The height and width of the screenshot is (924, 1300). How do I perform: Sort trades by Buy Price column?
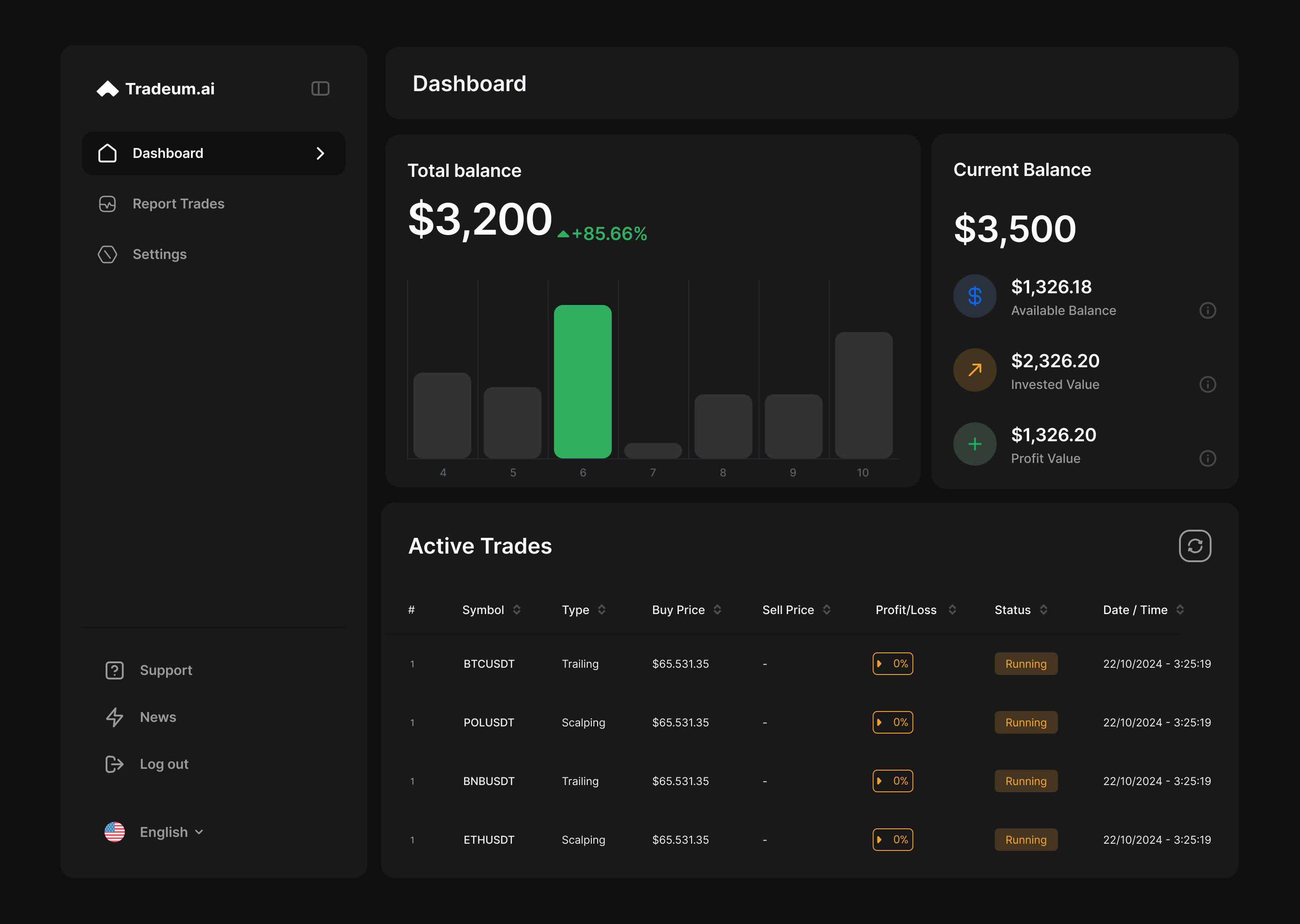click(717, 610)
